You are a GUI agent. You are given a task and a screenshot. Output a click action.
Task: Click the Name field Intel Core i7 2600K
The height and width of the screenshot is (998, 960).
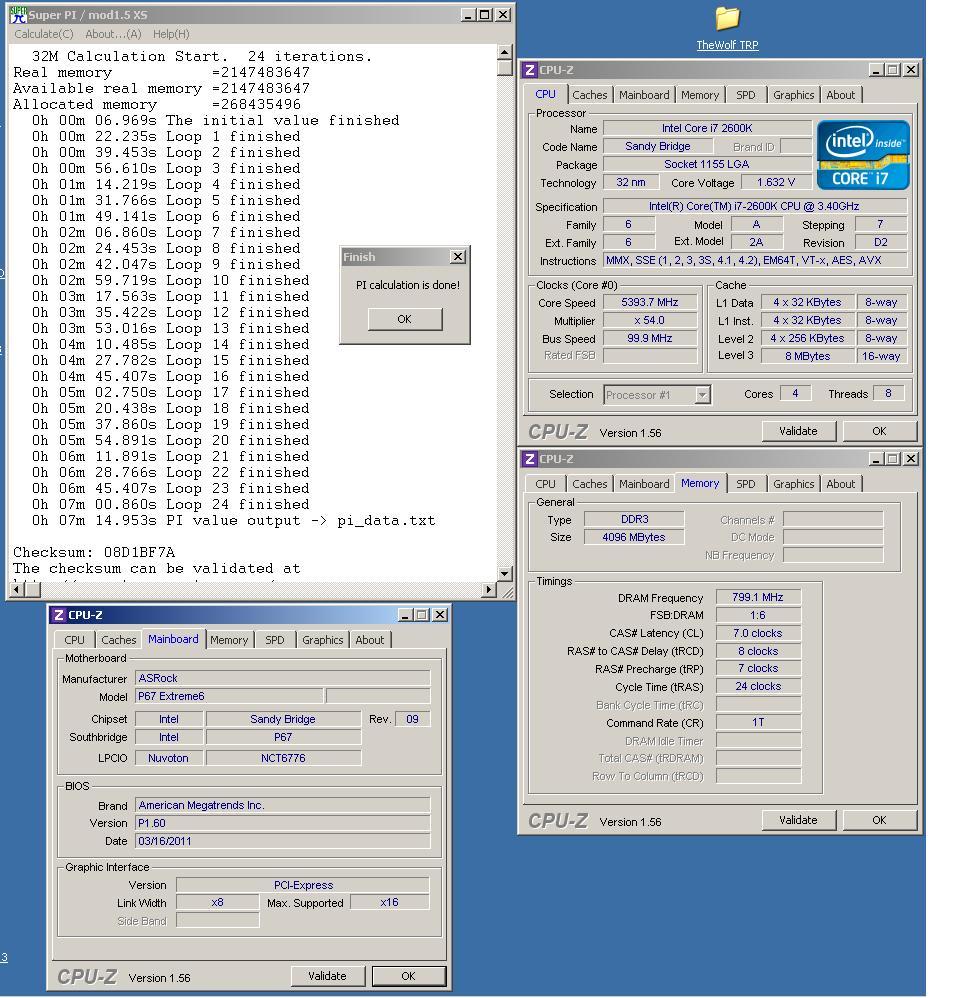click(707, 128)
